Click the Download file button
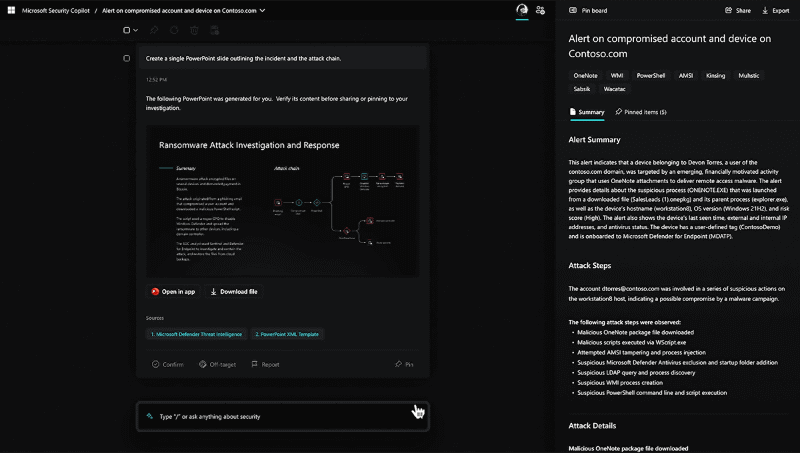Screen dimensions: 800x453 click(233, 291)
